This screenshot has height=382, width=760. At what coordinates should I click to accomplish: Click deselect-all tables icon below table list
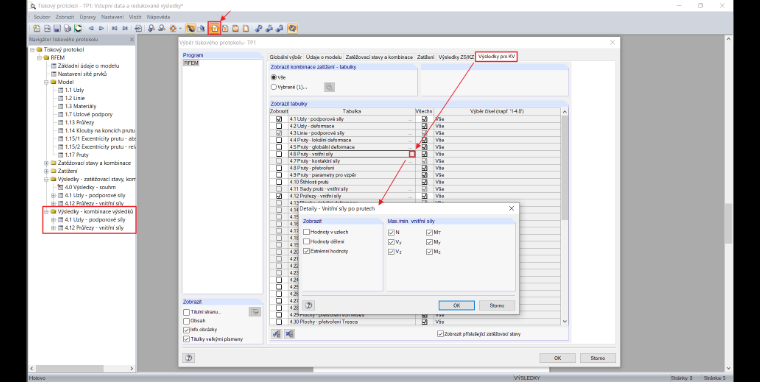(x=289, y=334)
